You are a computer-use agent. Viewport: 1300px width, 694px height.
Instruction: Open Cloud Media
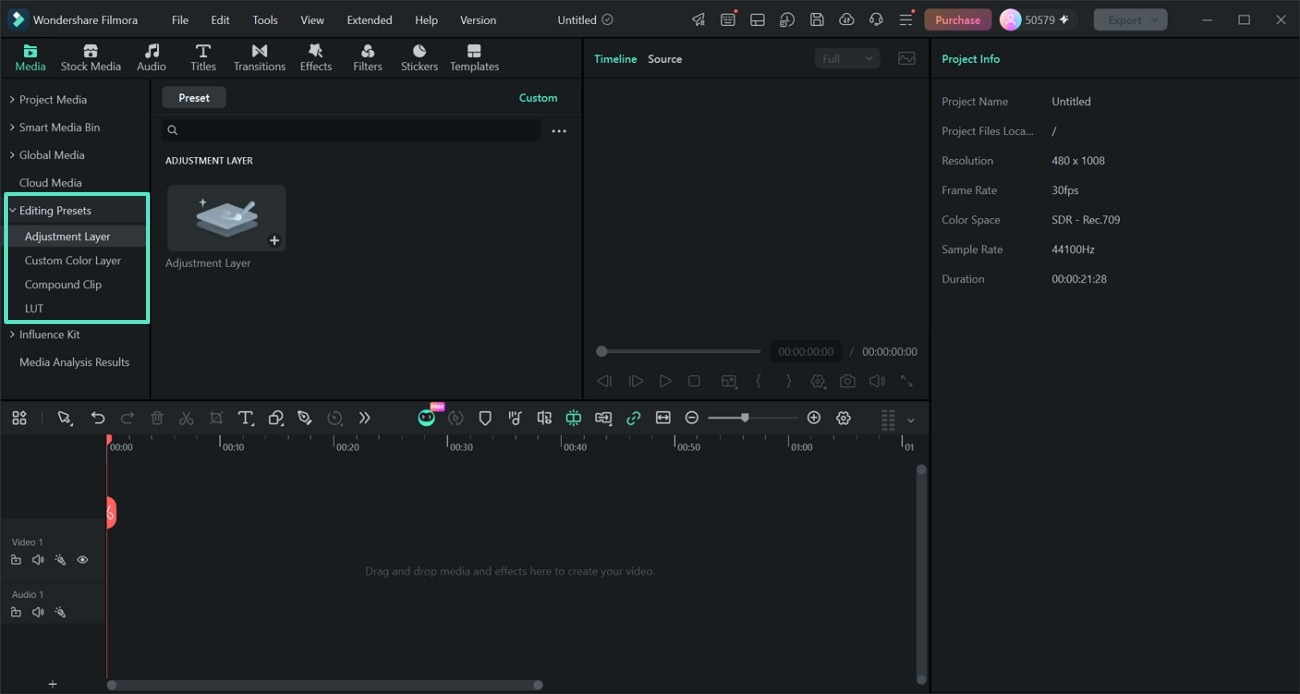(x=50, y=183)
